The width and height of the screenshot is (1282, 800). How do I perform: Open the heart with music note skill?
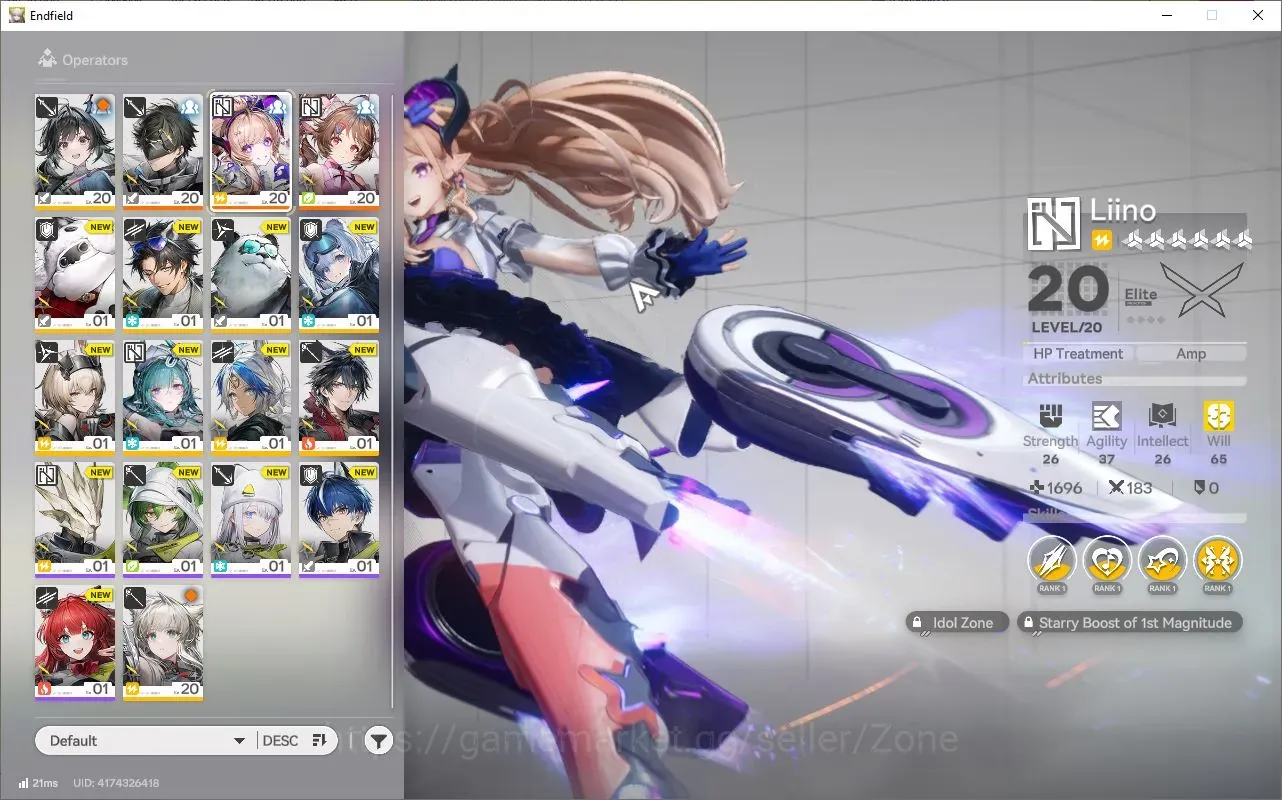click(1107, 561)
